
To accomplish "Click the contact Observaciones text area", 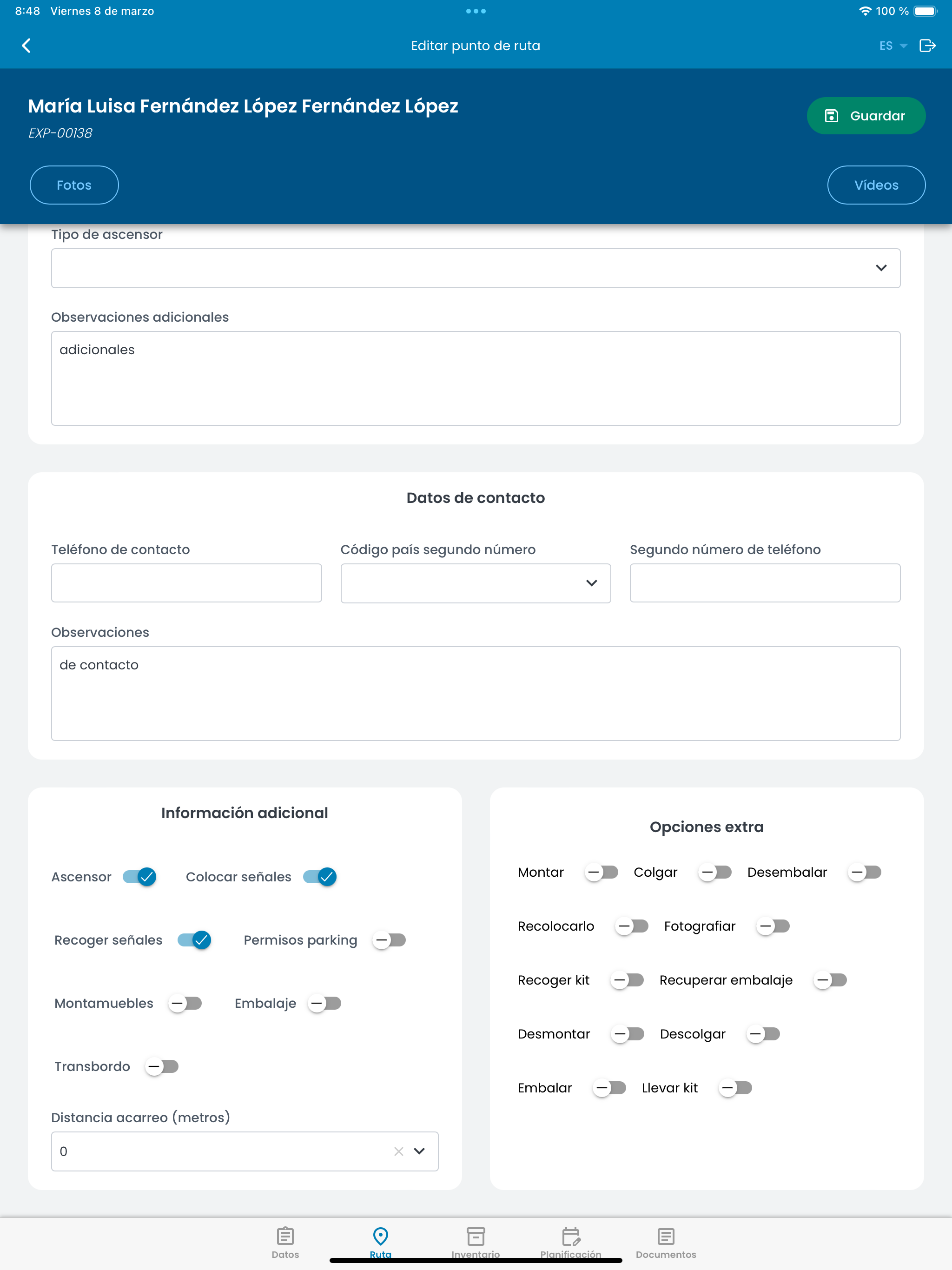I will [476, 694].
